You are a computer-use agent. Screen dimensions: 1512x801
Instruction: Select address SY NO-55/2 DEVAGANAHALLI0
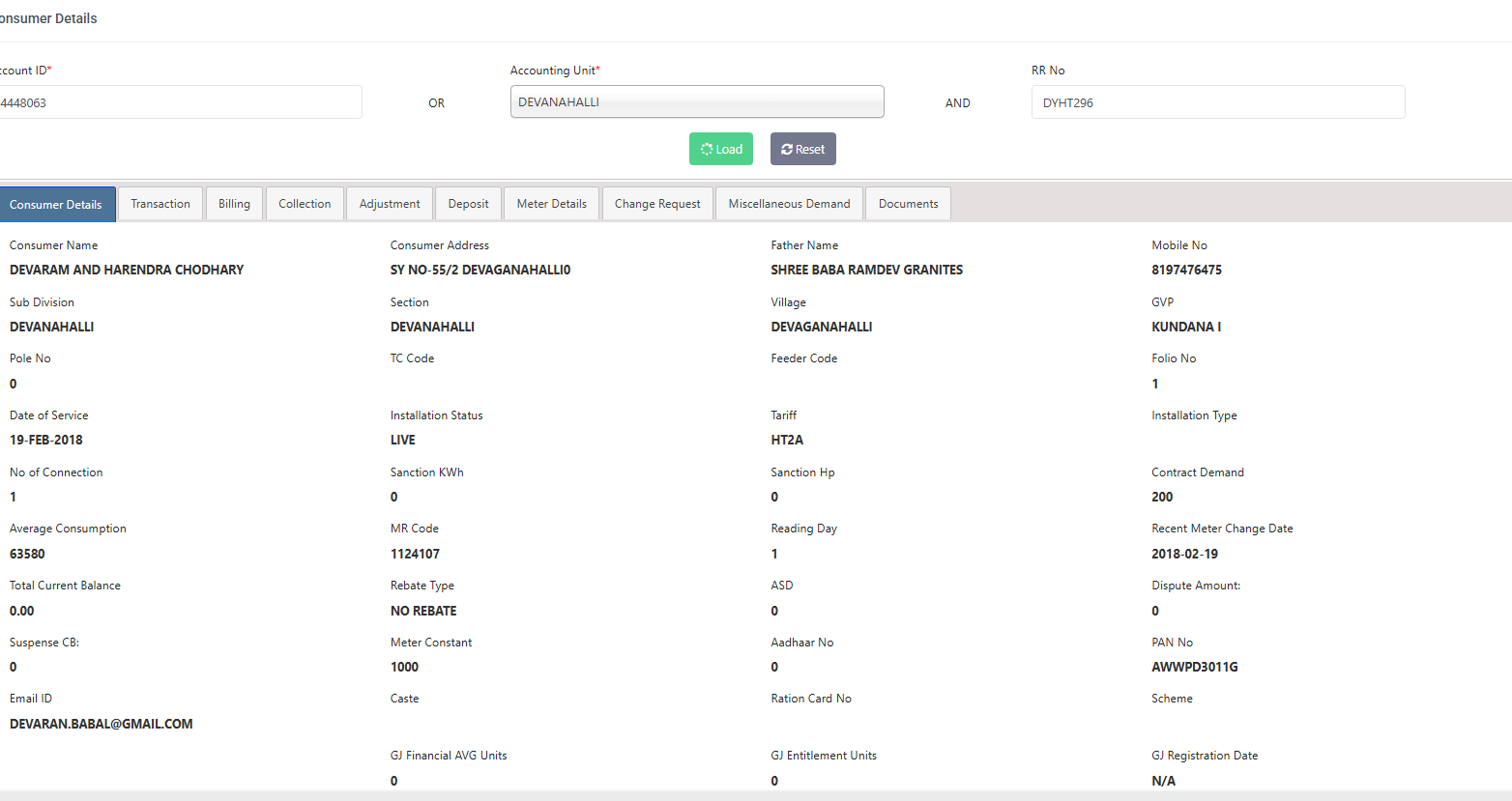(480, 270)
